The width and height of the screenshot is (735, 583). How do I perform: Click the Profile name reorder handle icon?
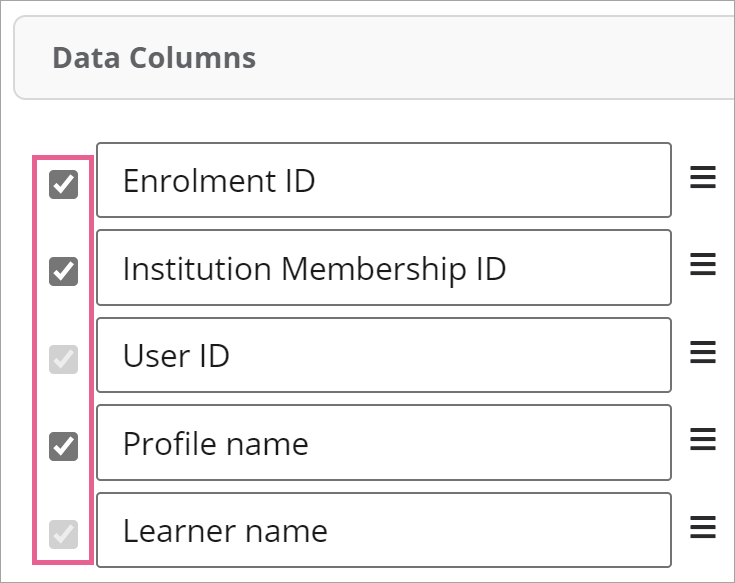point(703,439)
